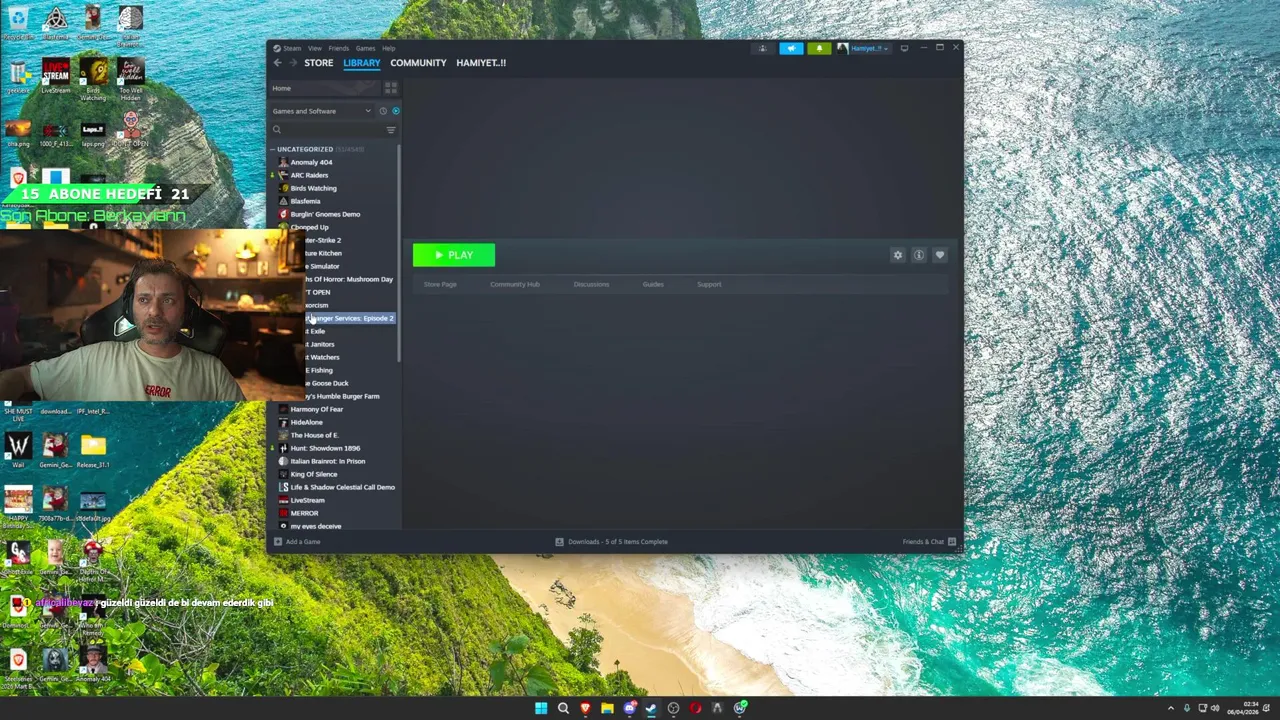The image size is (1280, 720).
Task: Open the View menu
Action: tap(315, 48)
